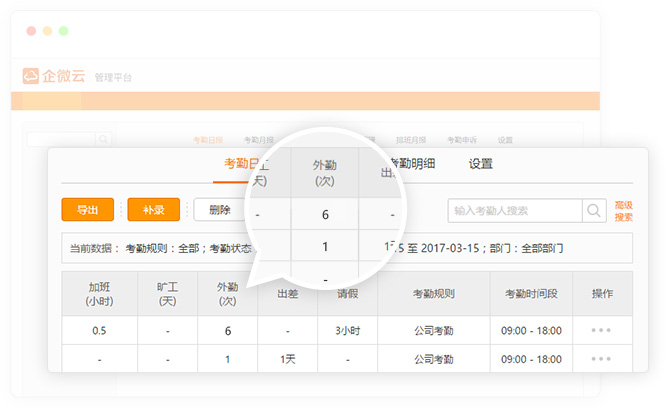Click 公司考勤 in the 1天 row

click(x=434, y=359)
